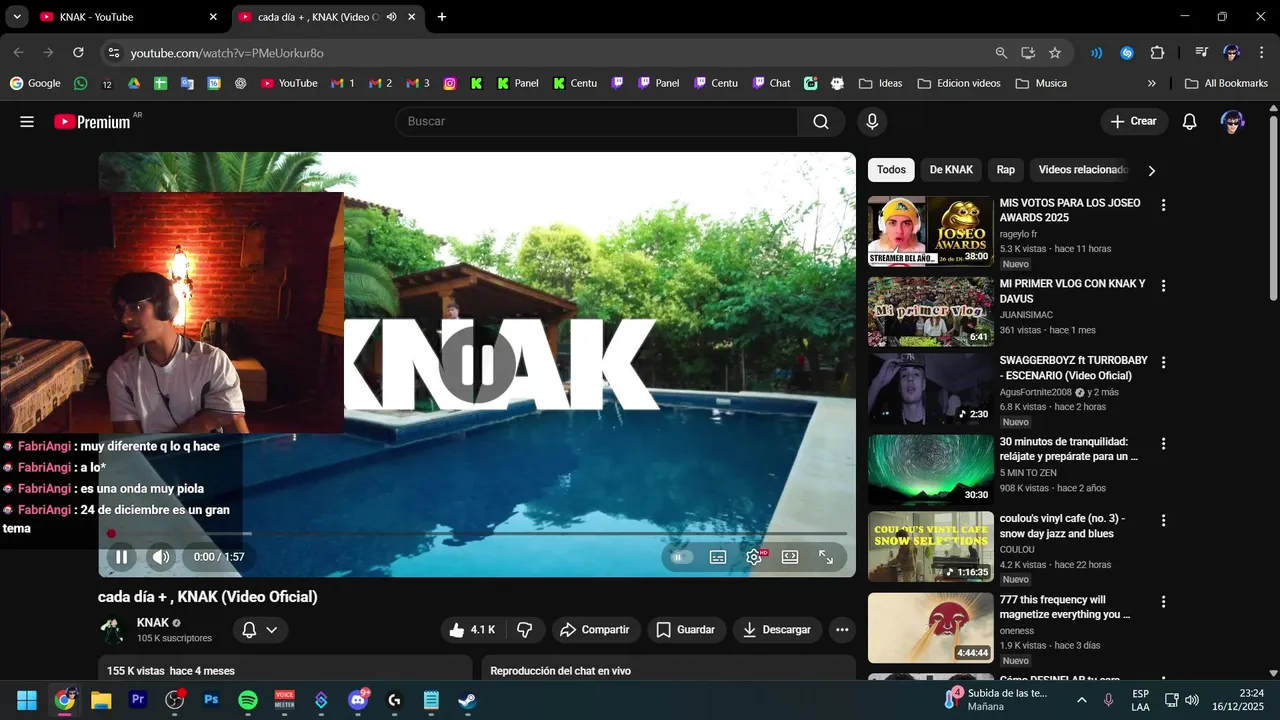The image size is (1280, 720).
Task: Open the YouTube guide hamburger menu
Action: click(27, 122)
